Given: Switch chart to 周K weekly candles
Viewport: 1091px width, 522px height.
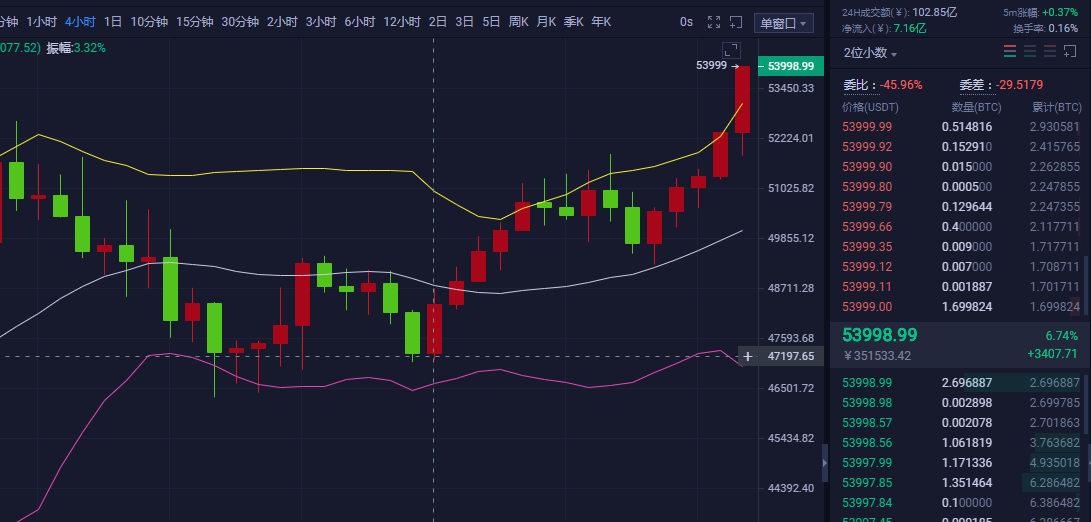Looking at the screenshot, I should click(x=518, y=21).
